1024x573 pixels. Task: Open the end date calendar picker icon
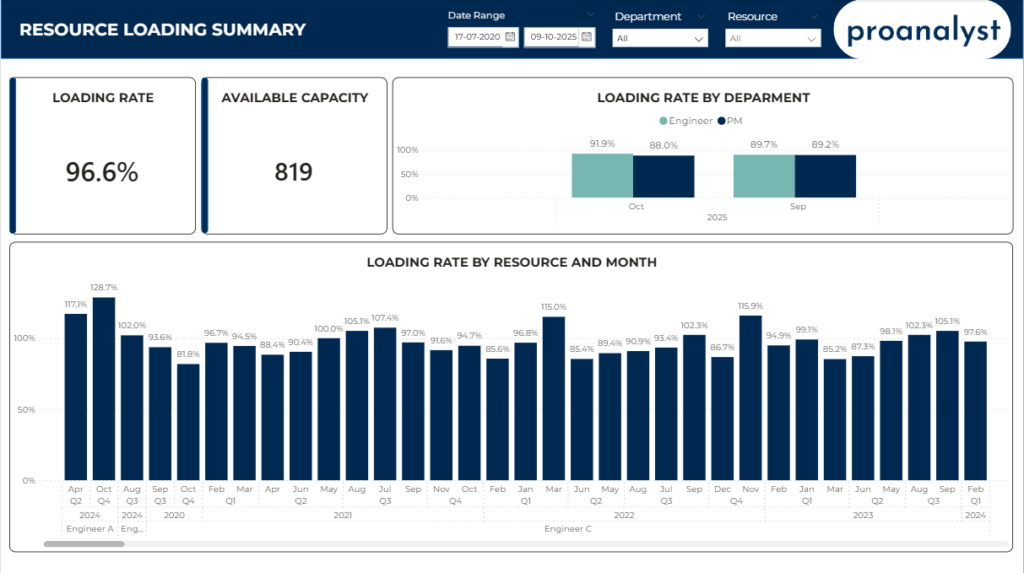coord(587,37)
